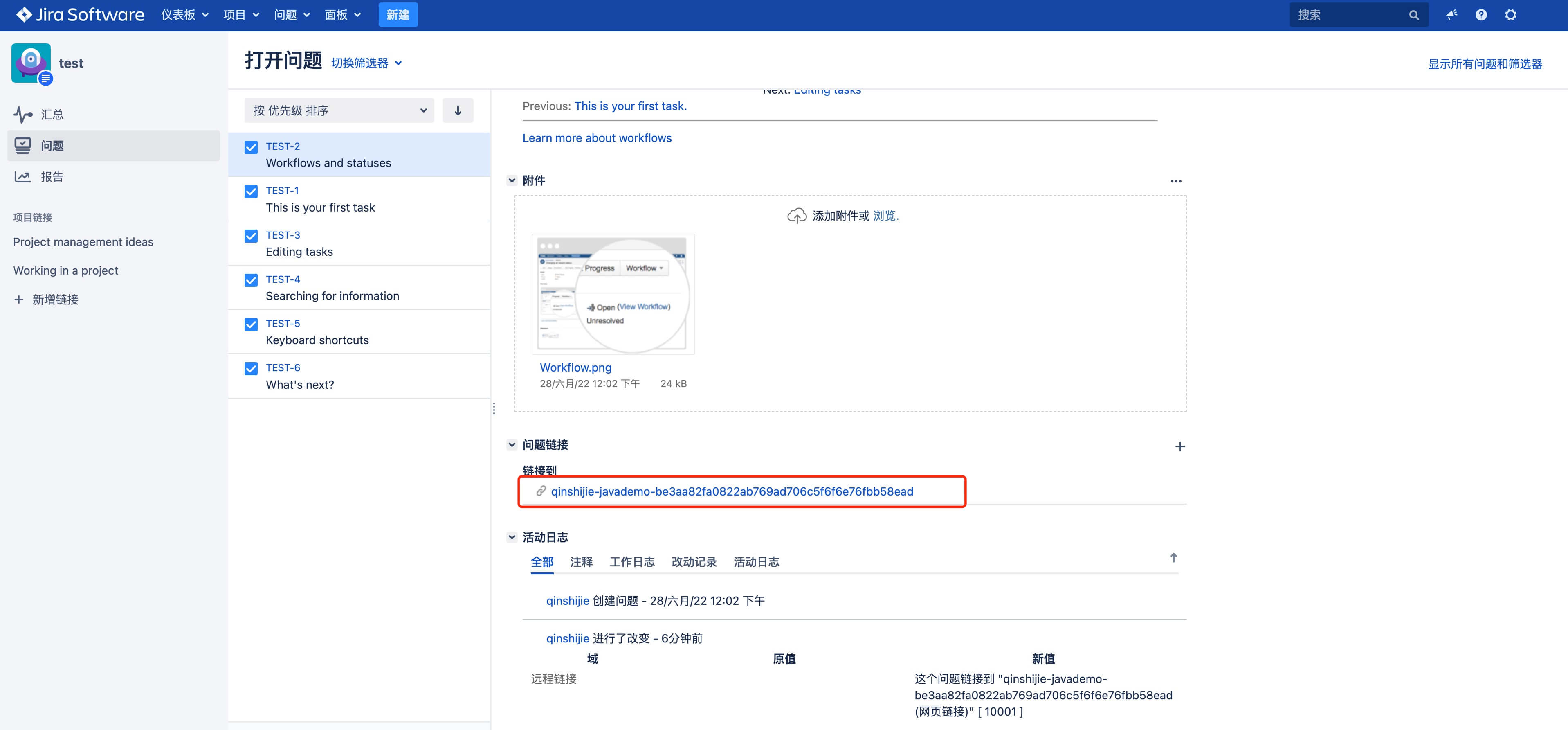This screenshot has height=730, width=1568.
Task: Open the 按优先级排序 sort dropdown
Action: 339,110
